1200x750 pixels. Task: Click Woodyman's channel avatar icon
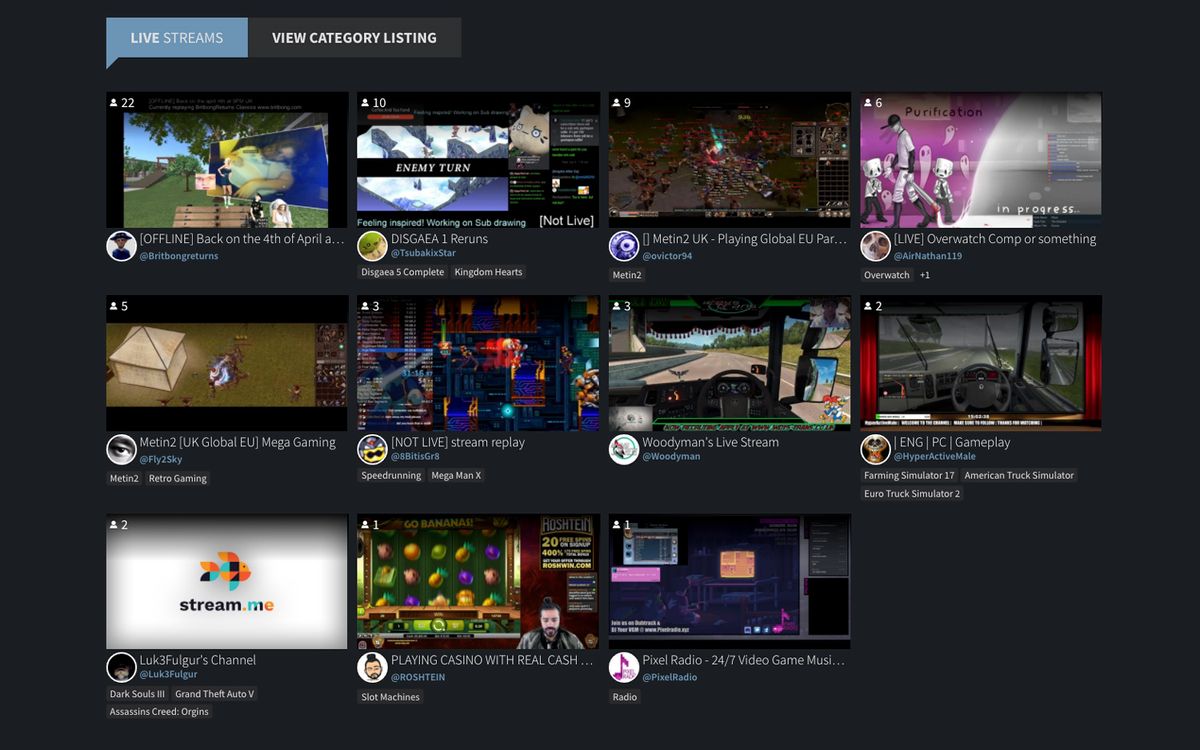click(623, 450)
